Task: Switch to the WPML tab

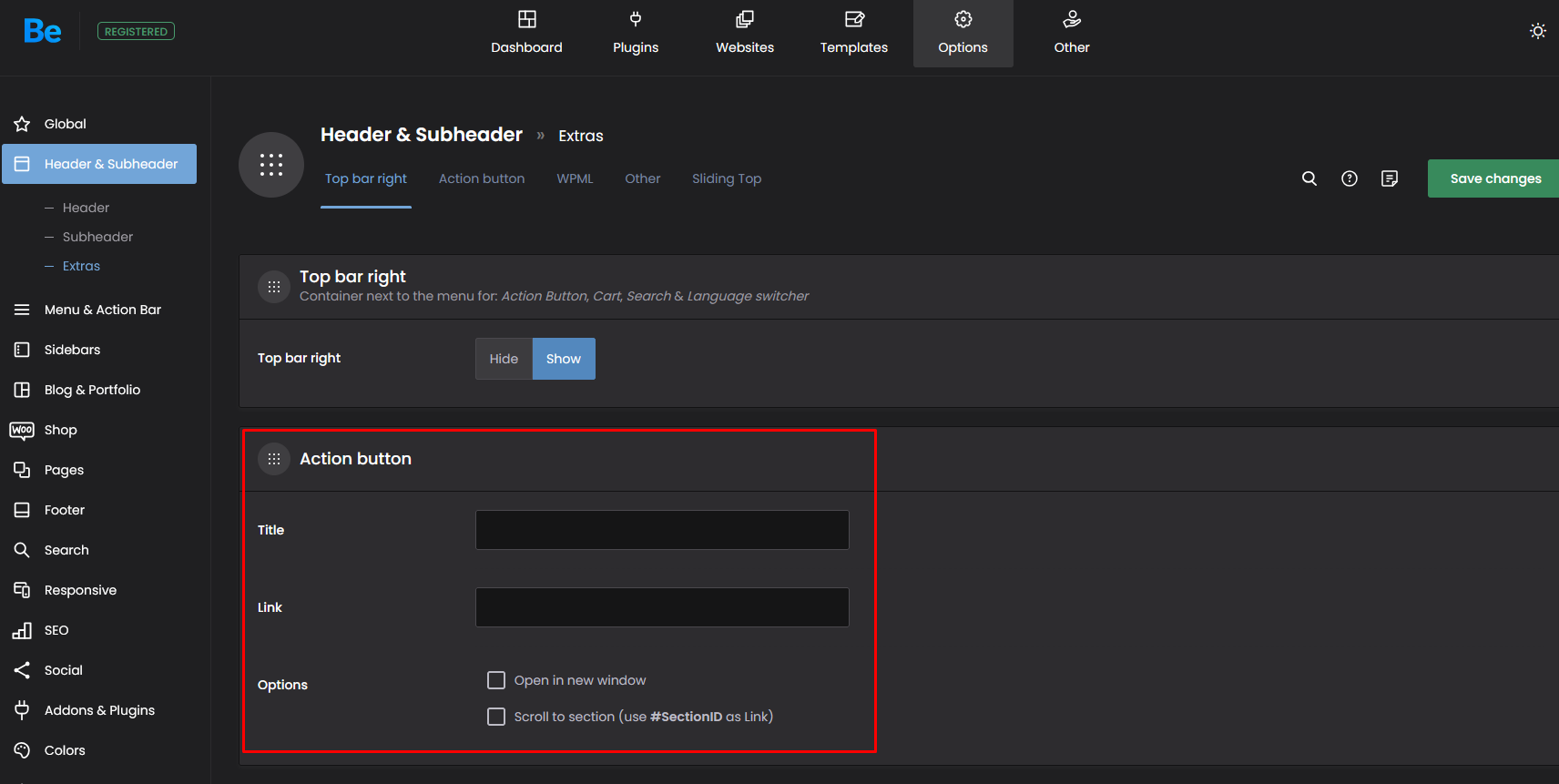Action: click(x=575, y=178)
